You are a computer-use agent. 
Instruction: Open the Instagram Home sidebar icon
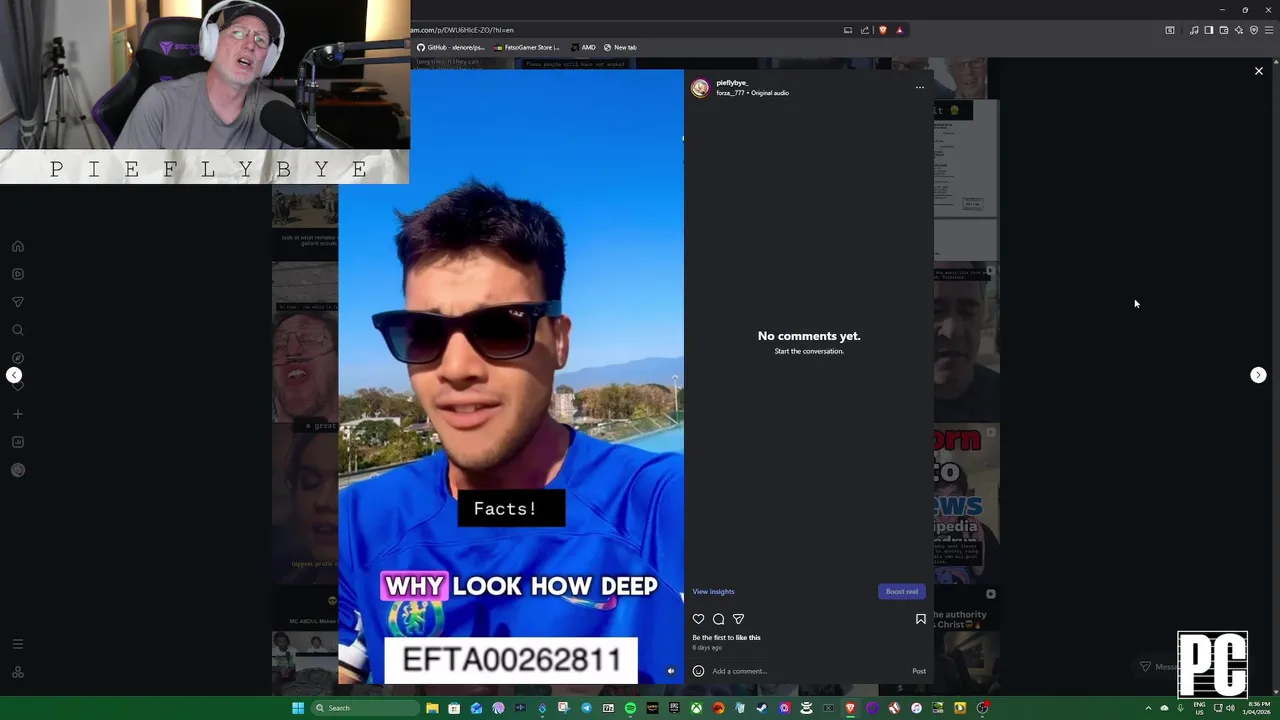pos(18,246)
